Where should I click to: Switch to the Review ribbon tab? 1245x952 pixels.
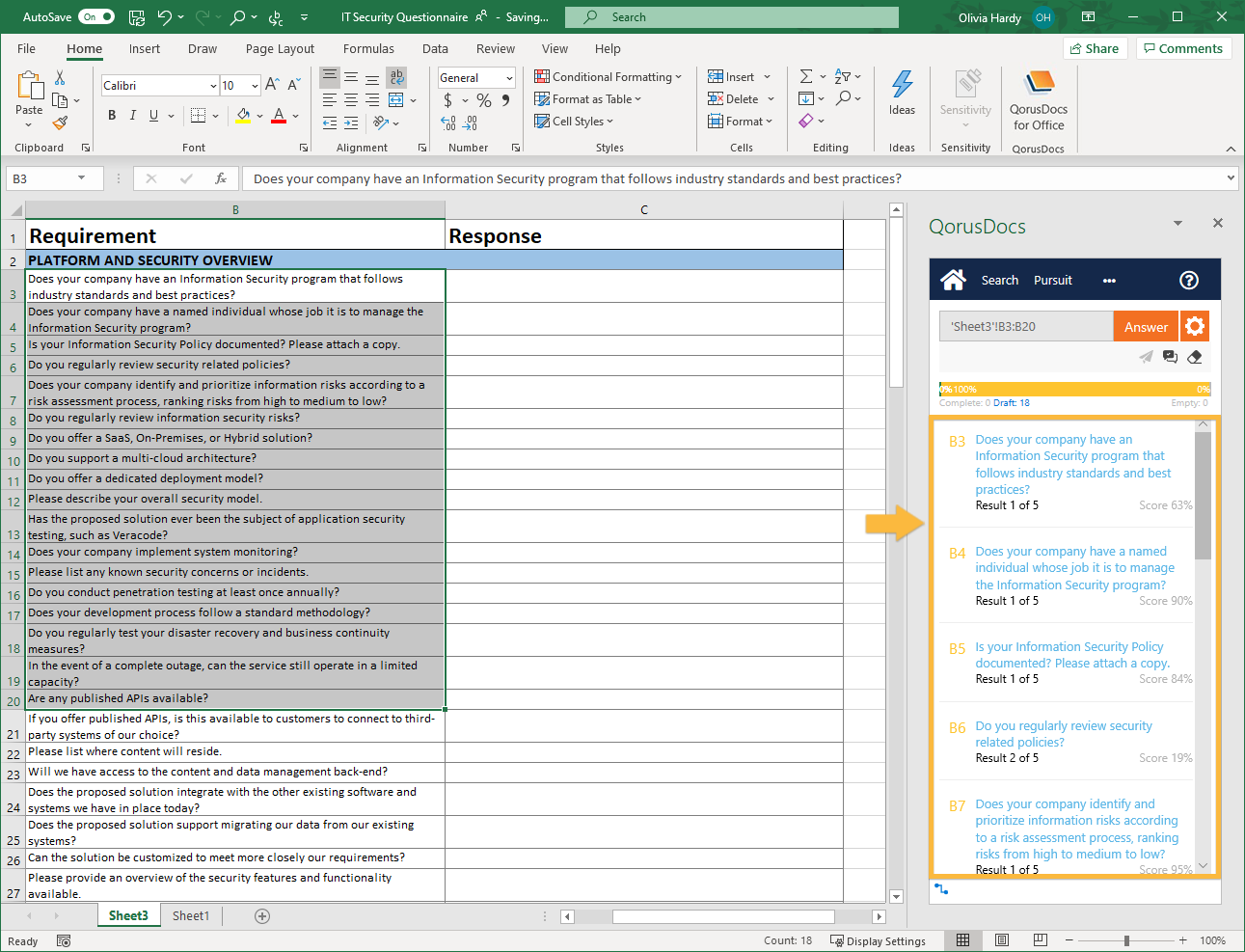[x=496, y=49]
